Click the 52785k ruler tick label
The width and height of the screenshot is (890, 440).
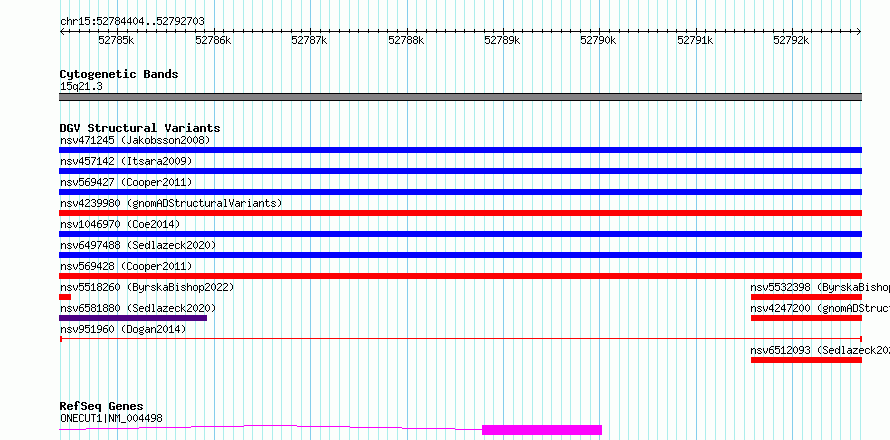116,40
